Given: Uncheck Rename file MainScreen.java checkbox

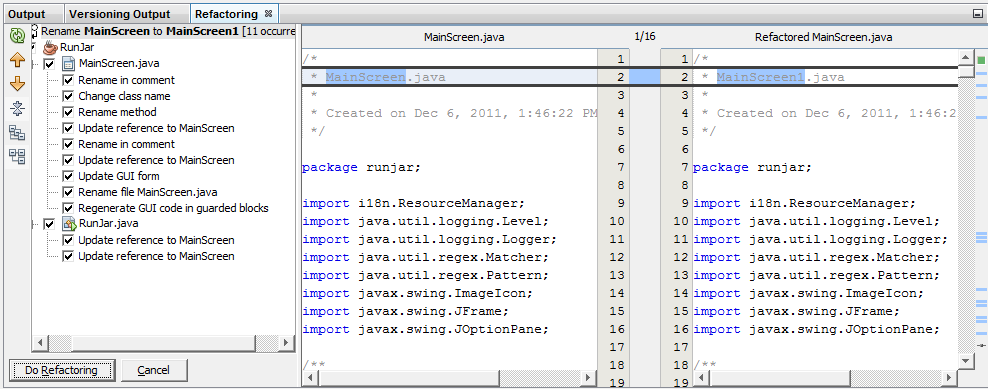Looking at the screenshot, I should coord(68,192).
